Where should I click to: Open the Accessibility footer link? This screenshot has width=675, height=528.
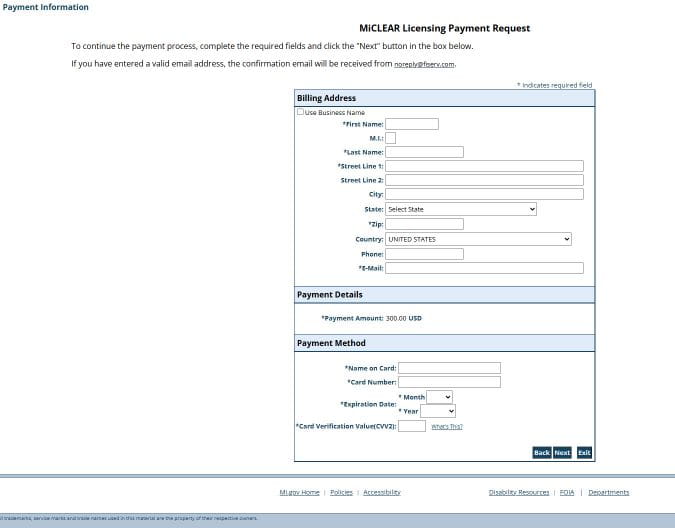pos(382,492)
